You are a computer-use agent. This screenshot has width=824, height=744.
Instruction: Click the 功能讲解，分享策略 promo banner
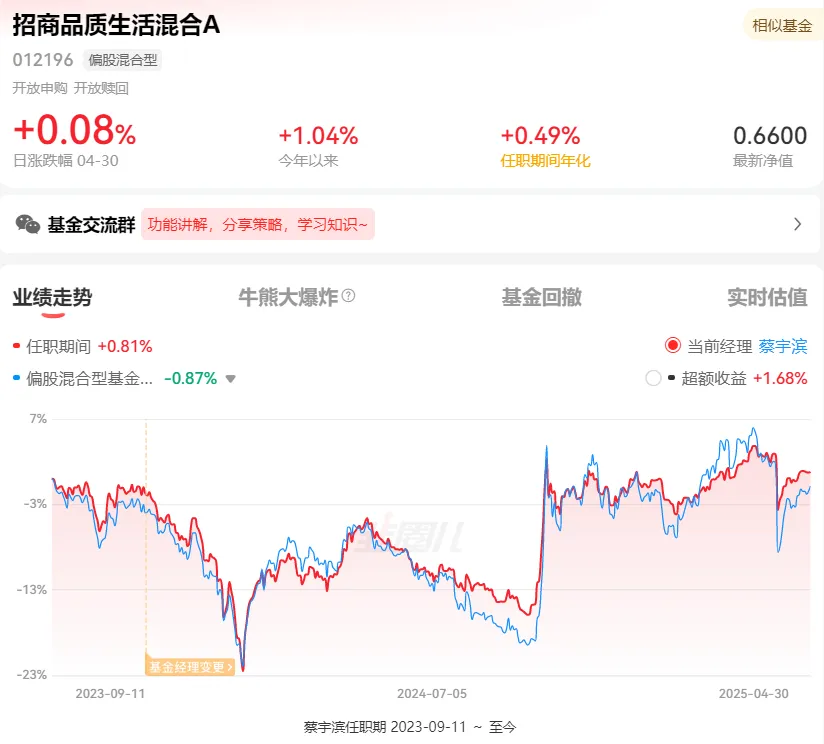[258, 224]
